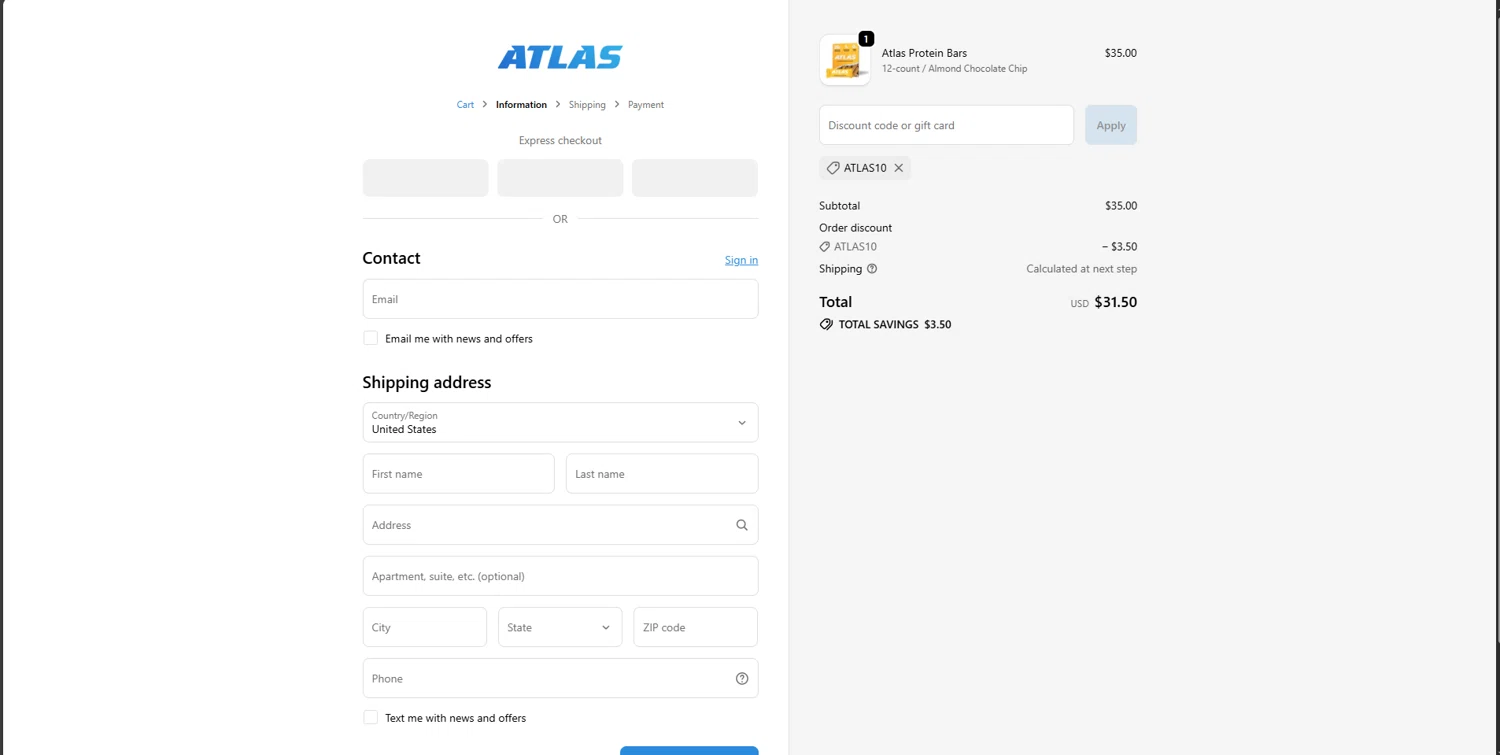Focus the First name field

click(459, 474)
